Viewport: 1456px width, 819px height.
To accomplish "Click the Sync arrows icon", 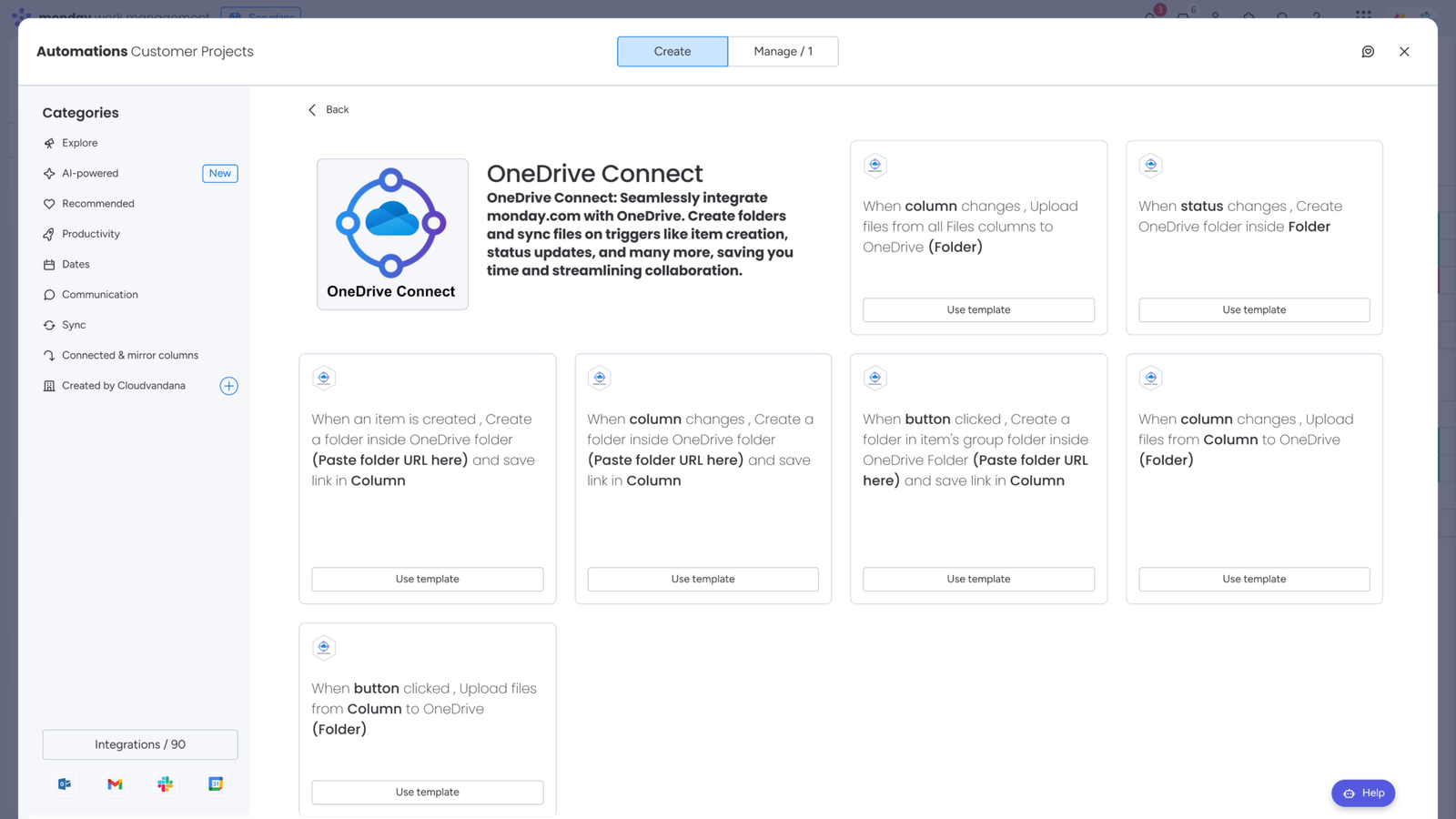I will [x=49, y=325].
